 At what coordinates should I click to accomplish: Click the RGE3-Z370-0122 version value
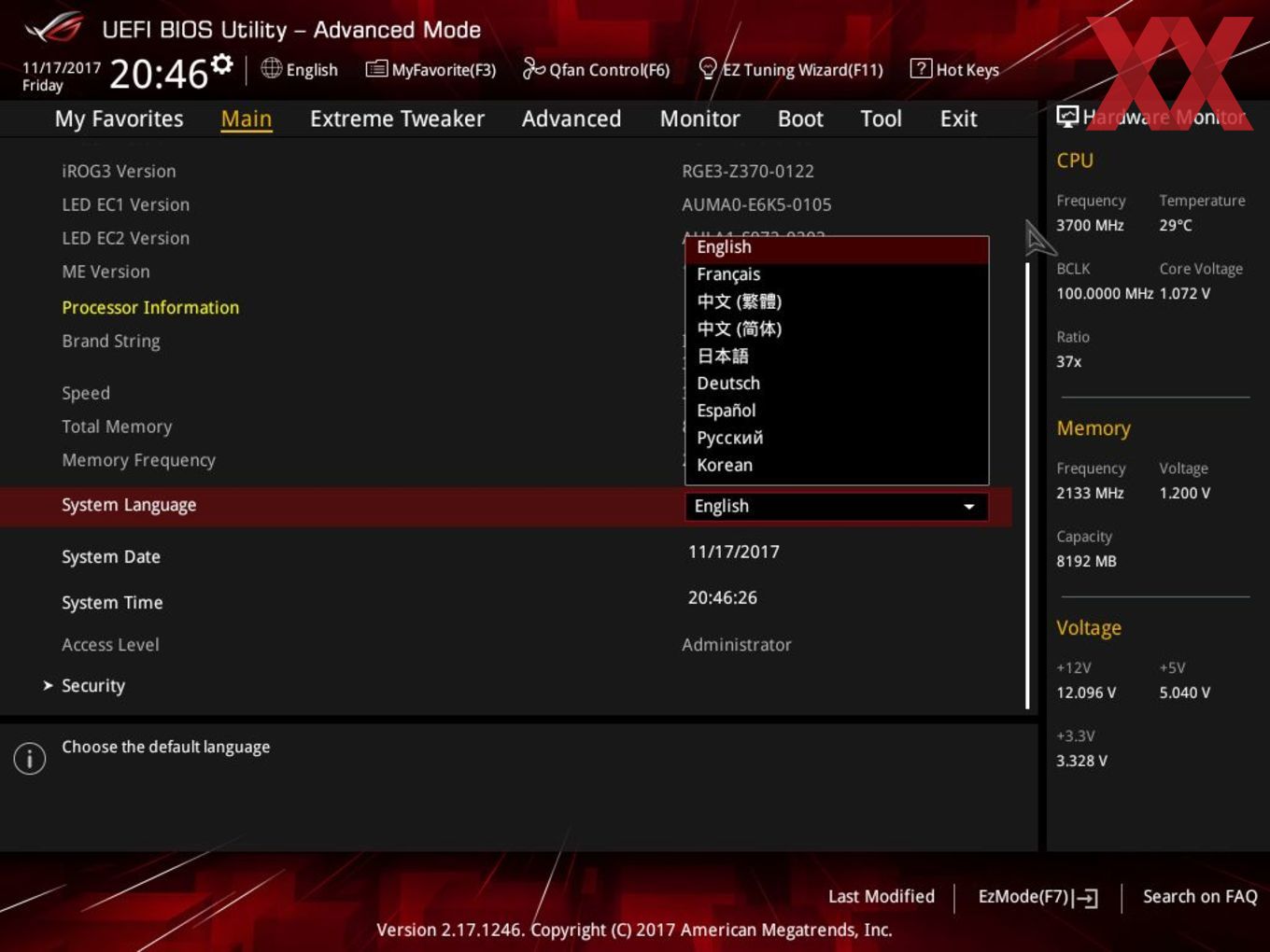[x=748, y=172]
